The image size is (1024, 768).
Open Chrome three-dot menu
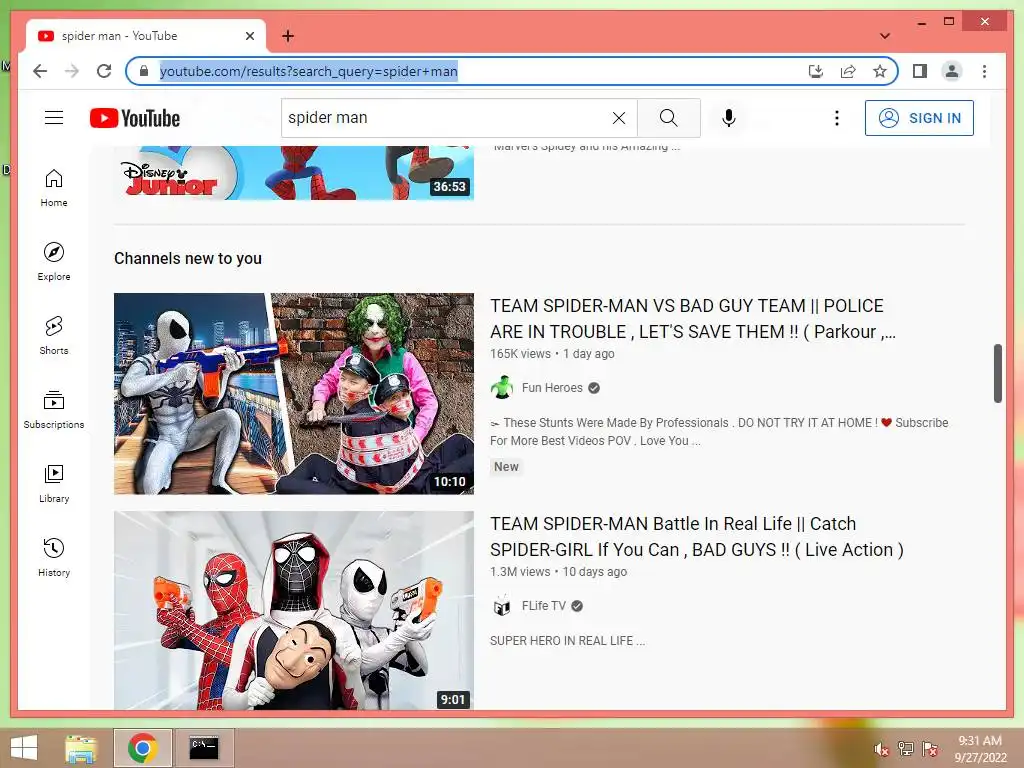984,71
